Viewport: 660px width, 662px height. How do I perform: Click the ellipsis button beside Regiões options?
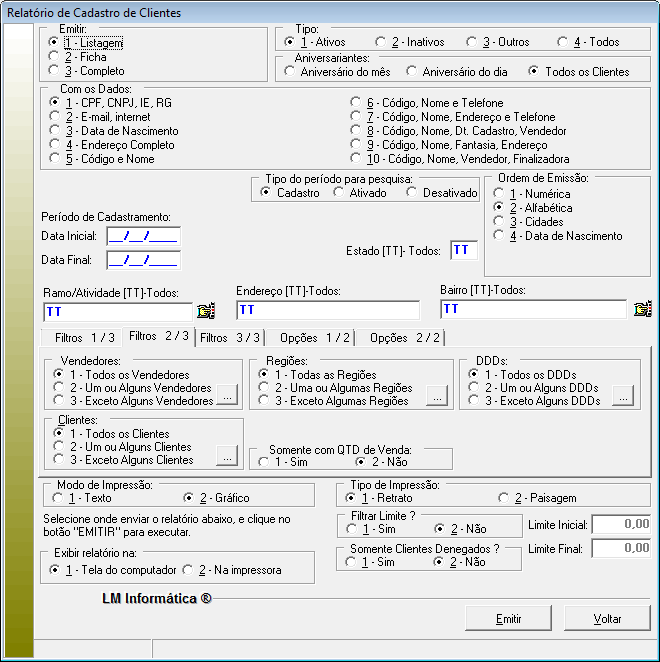[x=436, y=398]
